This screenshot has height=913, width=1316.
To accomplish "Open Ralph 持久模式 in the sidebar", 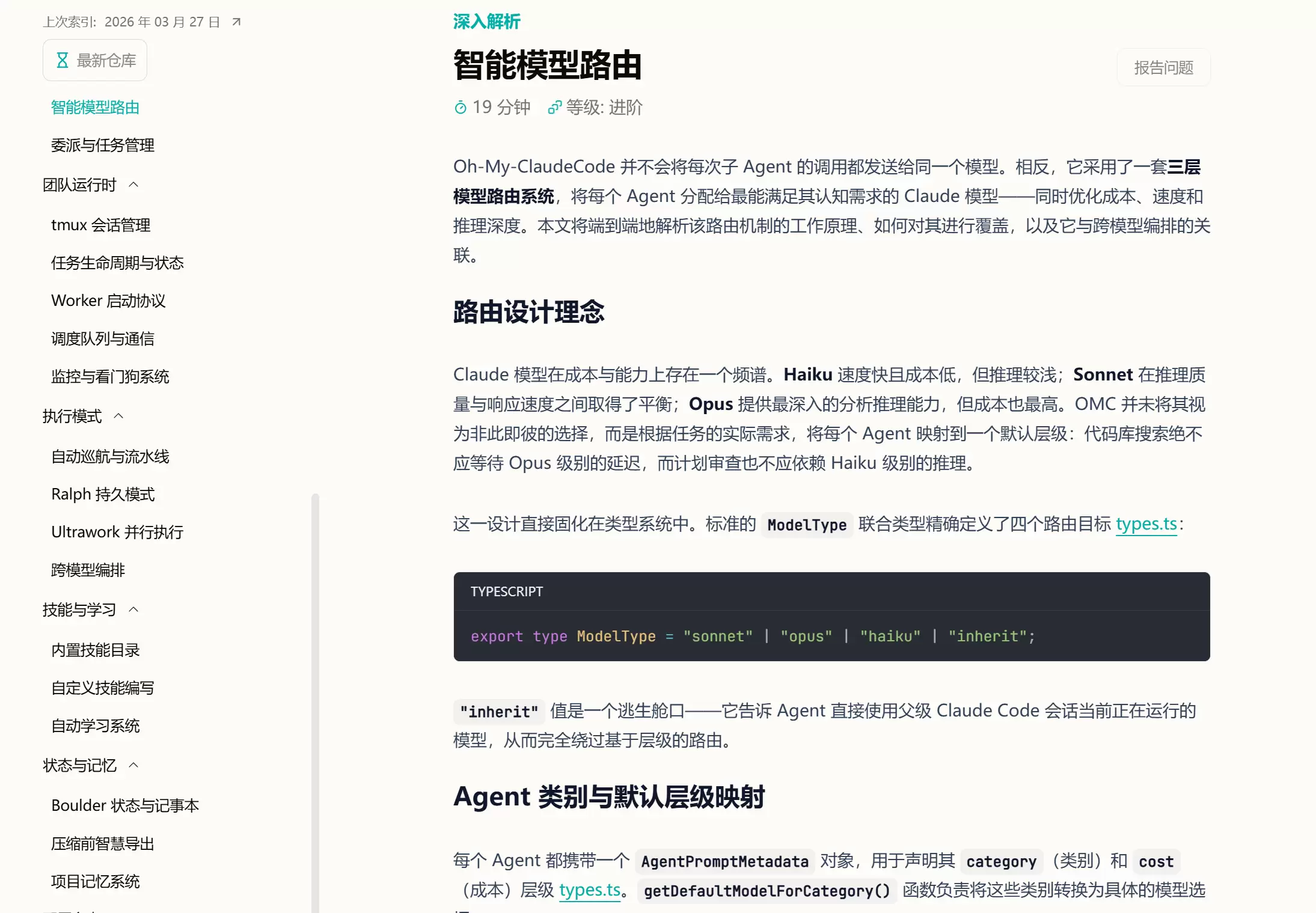I will (103, 493).
